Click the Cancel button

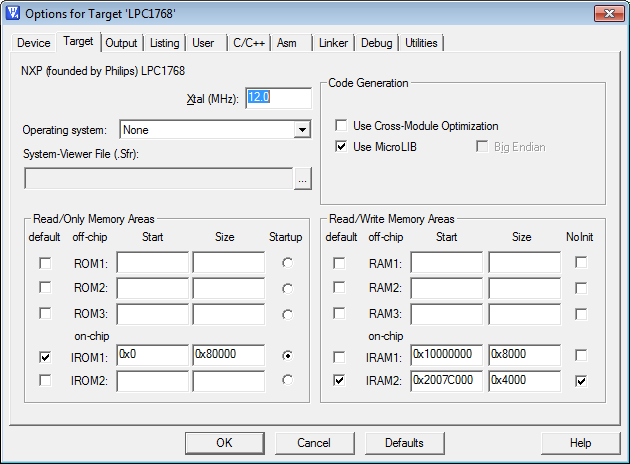[x=313, y=443]
